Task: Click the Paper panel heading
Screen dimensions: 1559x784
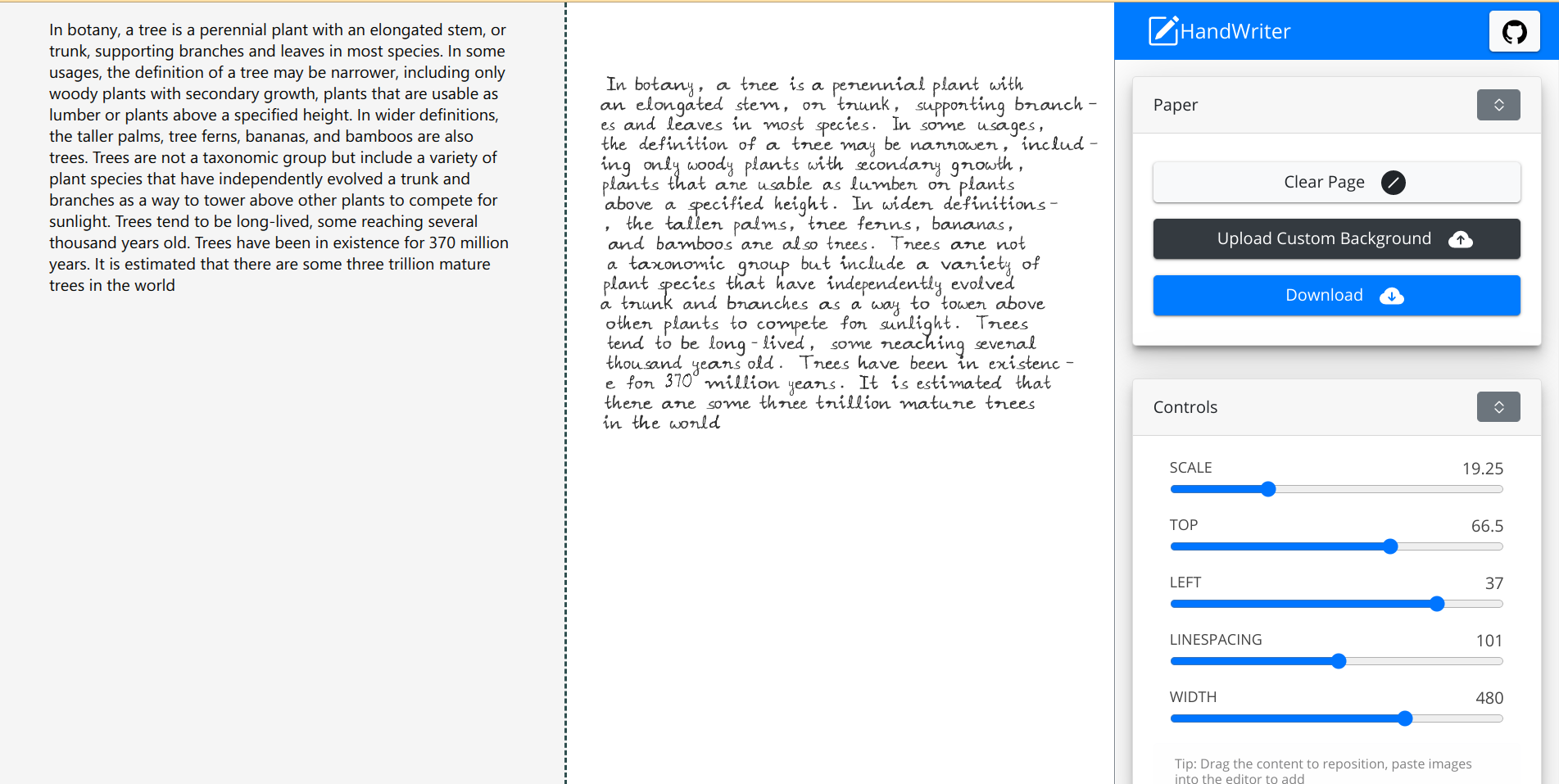Action: 1175,105
